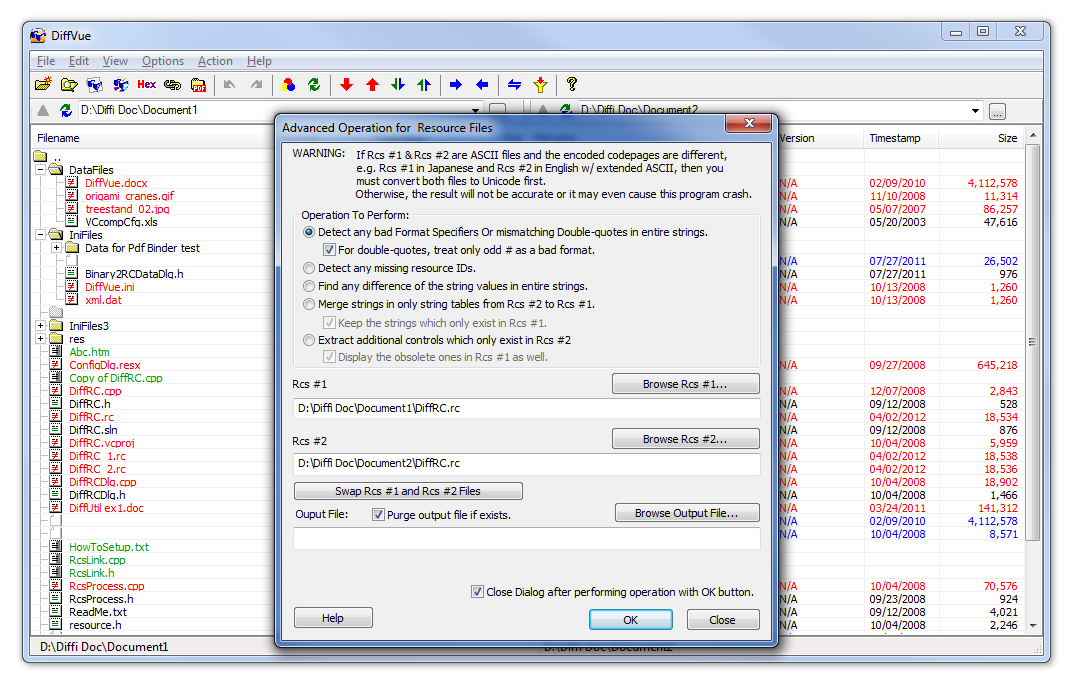The image size is (1075, 683).
Task: Toggle Display the obsolete ones in Rcs #1 checkbox
Action: 329,357
